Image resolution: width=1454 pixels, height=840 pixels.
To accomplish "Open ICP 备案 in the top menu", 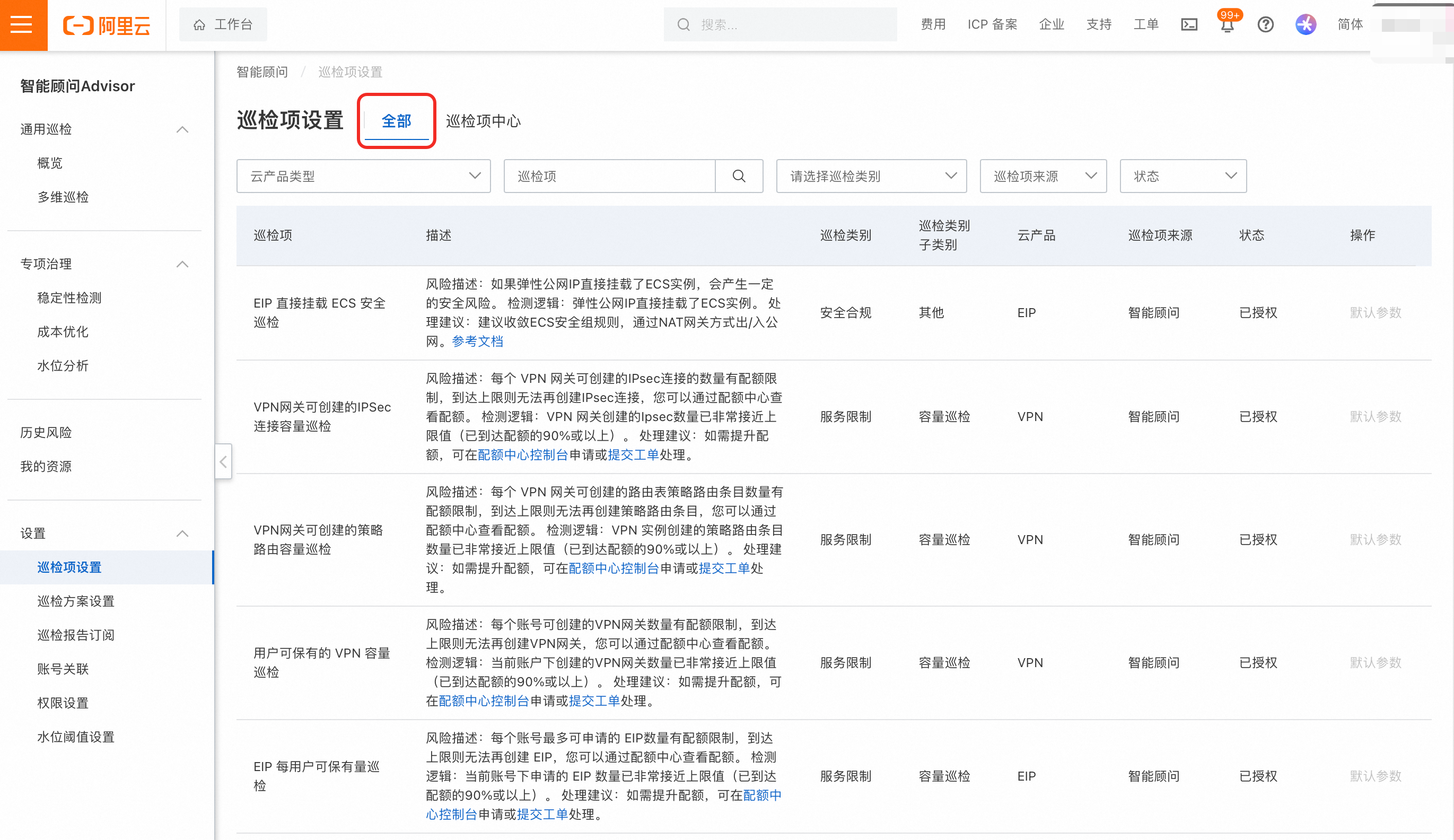I will pos(992,25).
